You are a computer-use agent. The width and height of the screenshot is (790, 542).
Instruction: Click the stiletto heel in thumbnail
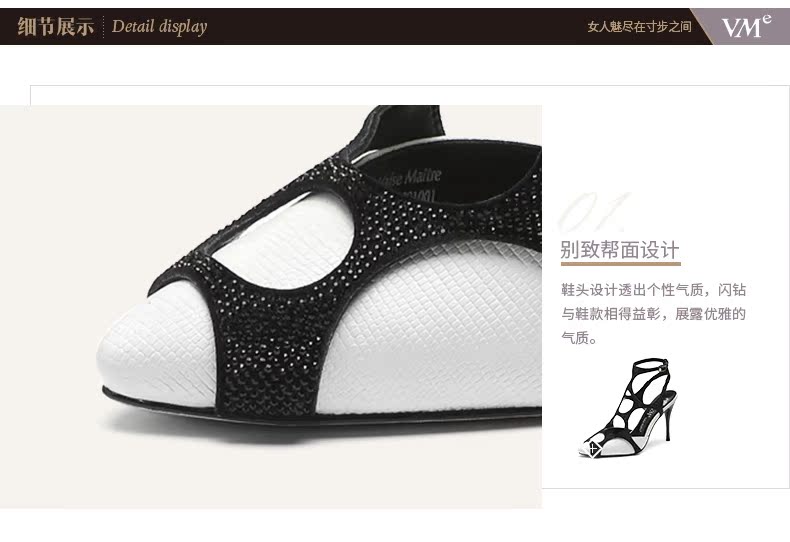[x=668, y=418]
